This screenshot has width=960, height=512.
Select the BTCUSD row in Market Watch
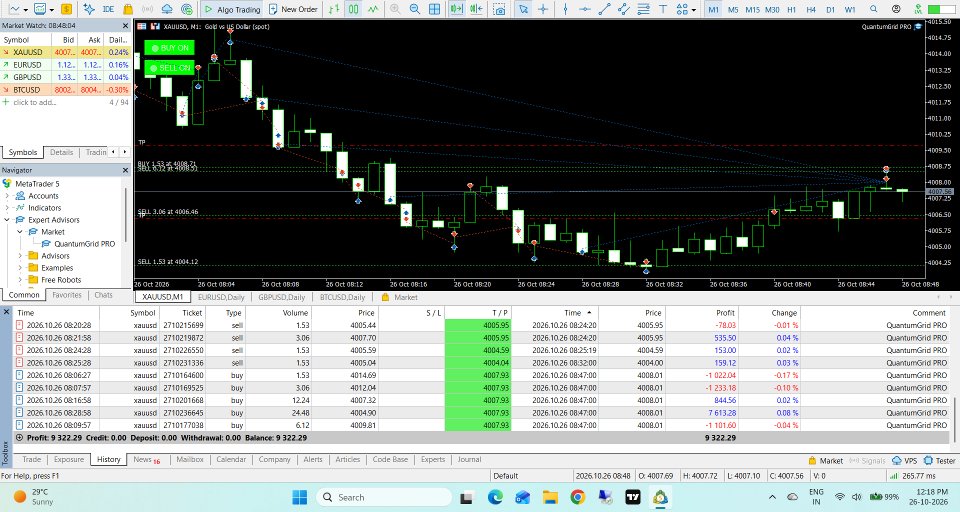[66, 89]
